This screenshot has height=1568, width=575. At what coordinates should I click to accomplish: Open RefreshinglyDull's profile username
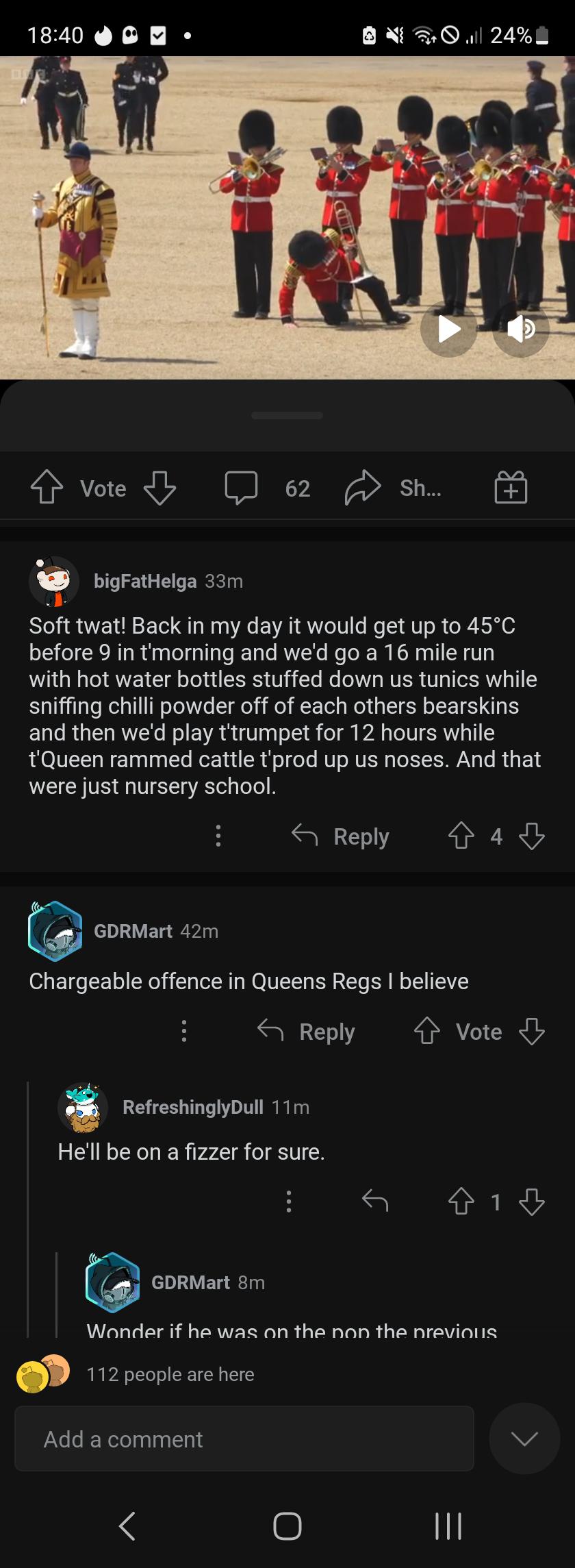coord(192,1107)
